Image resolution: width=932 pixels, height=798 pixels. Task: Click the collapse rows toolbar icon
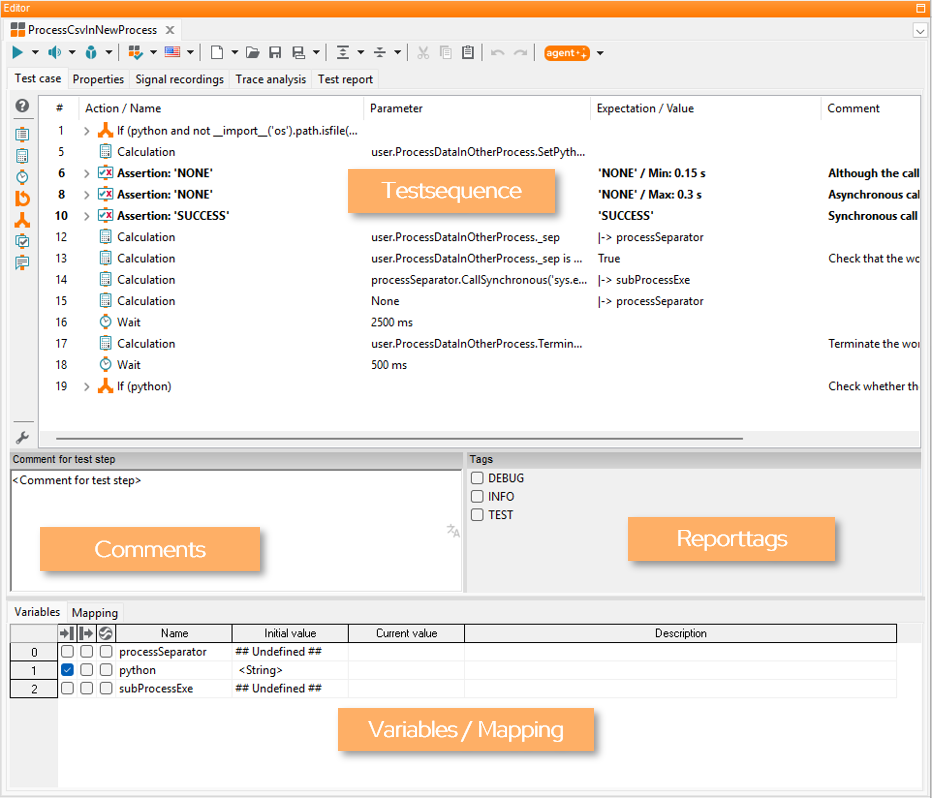380,53
